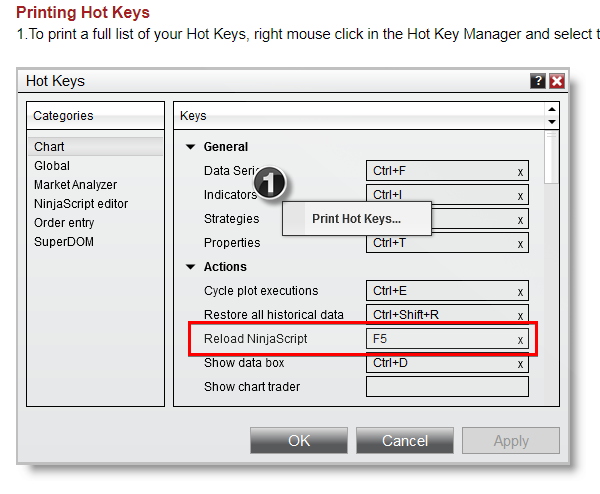This screenshot has width=600, height=494.
Task: Click the Keys list scroll up arrow
Action: [x=551, y=109]
